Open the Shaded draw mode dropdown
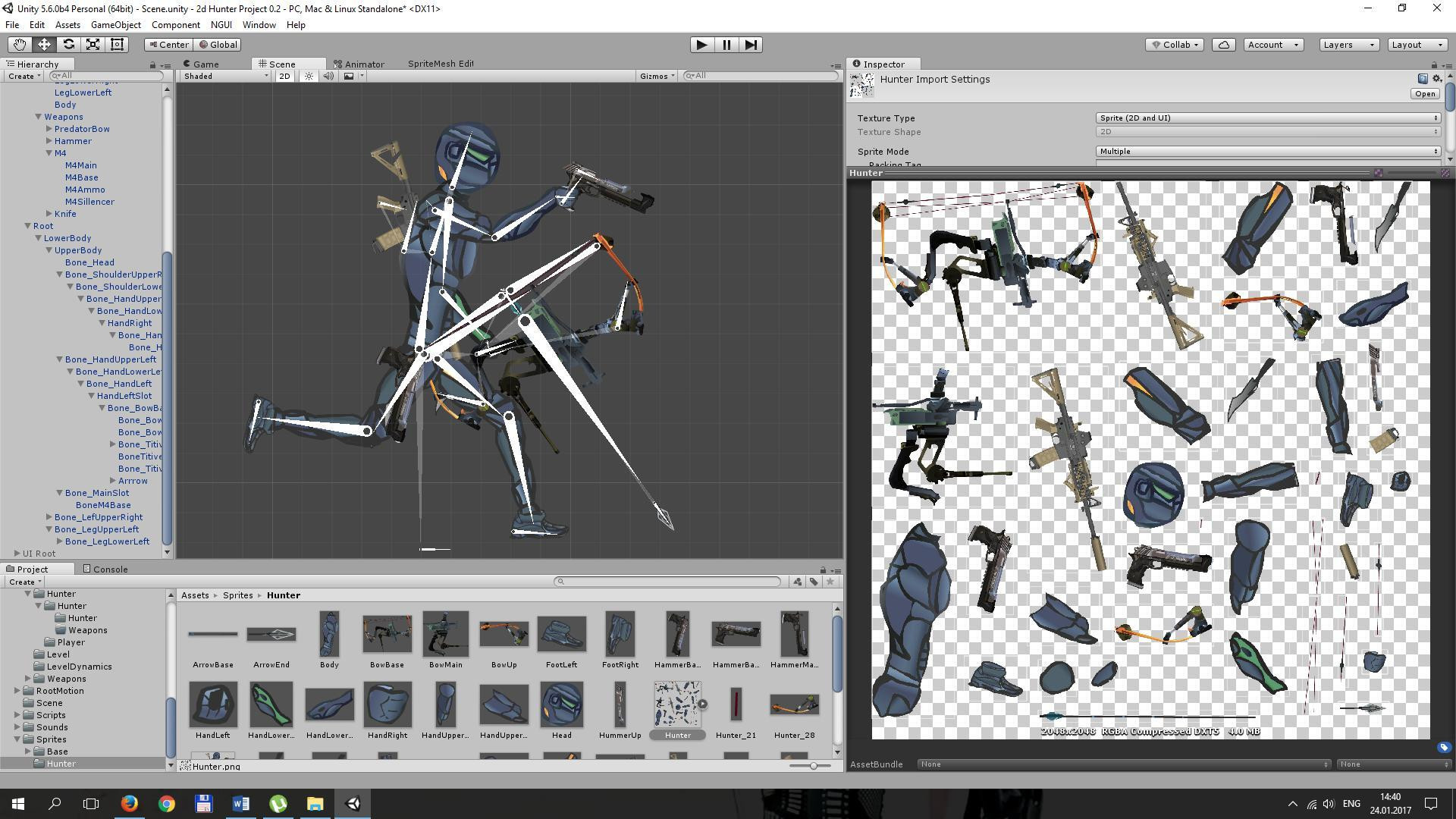1456x819 pixels. 225,76
